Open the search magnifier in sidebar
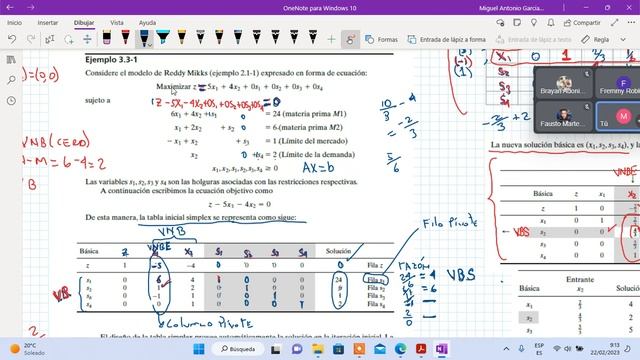Viewport: 640px width, 360px height. click(11, 80)
